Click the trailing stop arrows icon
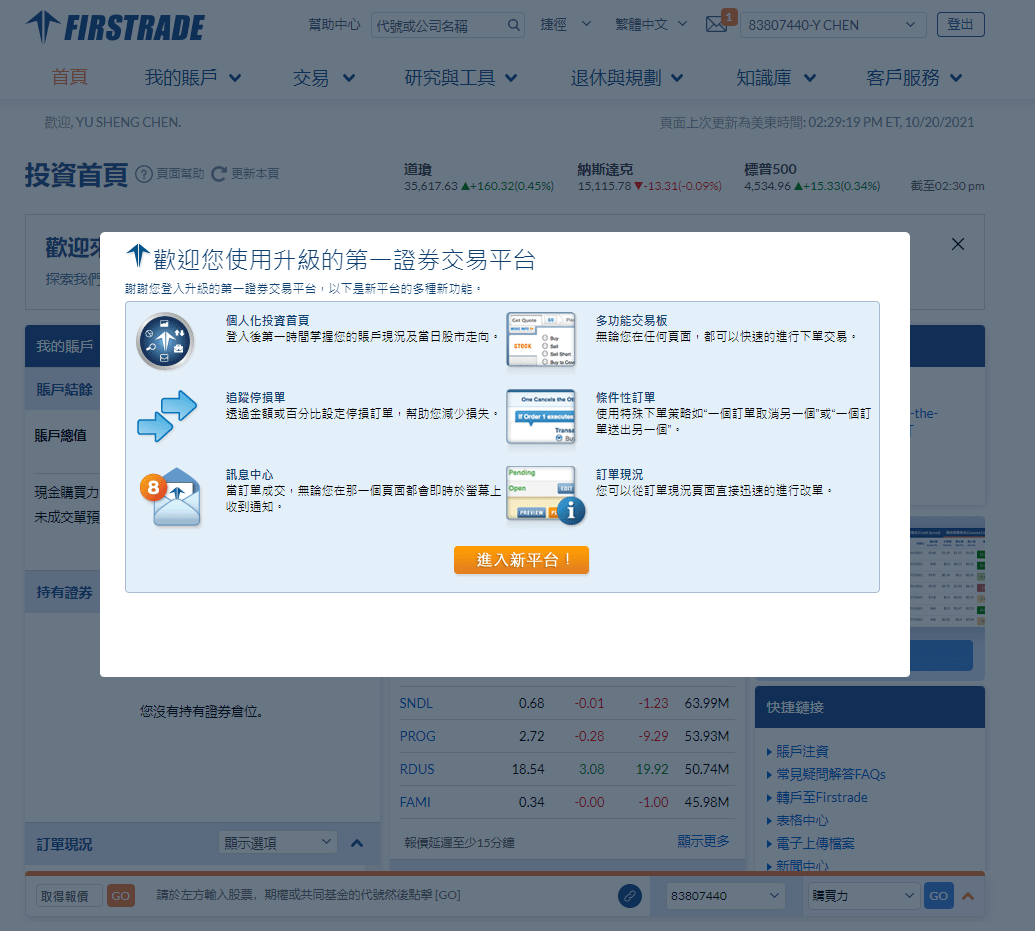 (x=167, y=416)
